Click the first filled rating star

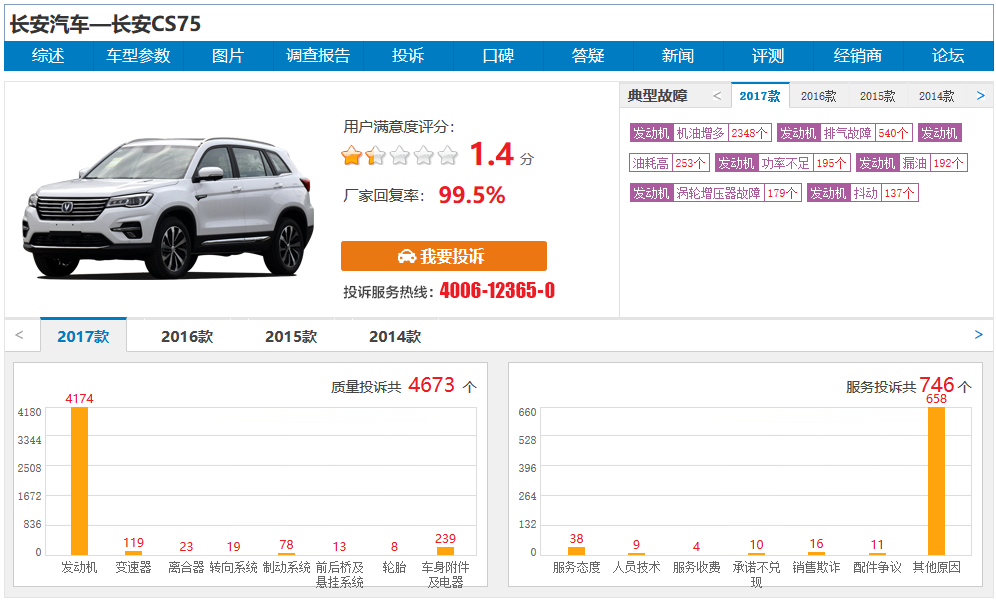tap(351, 155)
